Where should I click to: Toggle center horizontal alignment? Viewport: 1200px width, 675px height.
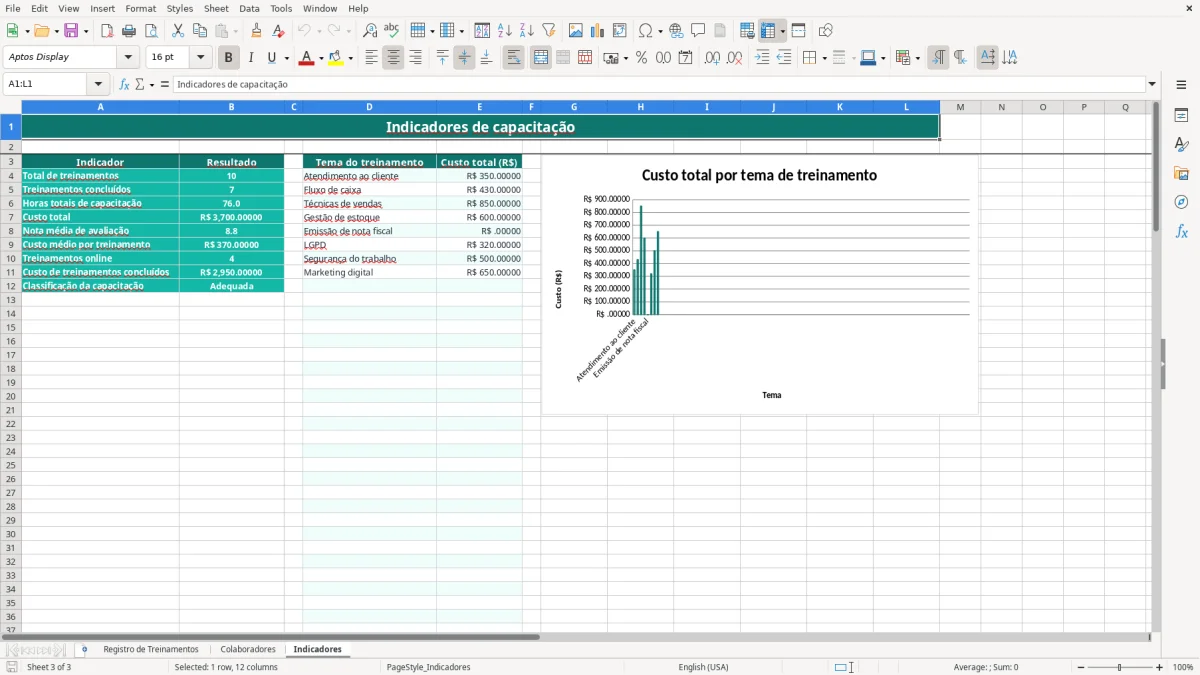tap(393, 58)
